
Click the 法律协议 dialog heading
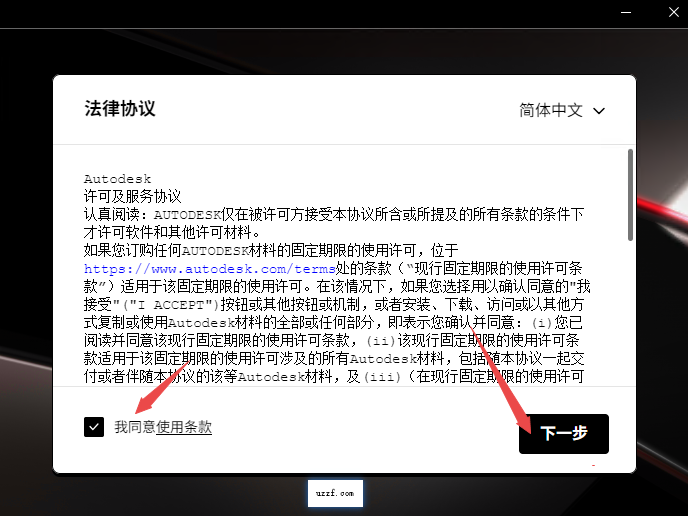[120, 109]
